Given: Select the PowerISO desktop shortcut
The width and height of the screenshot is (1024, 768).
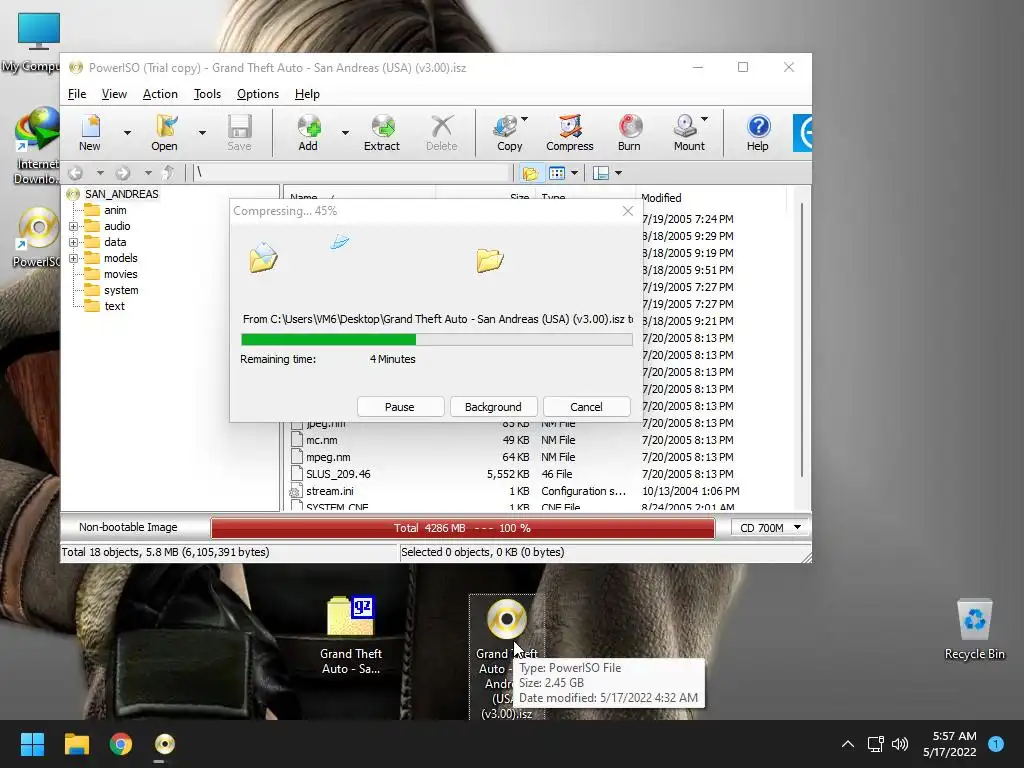Looking at the screenshot, I should click(x=37, y=236).
